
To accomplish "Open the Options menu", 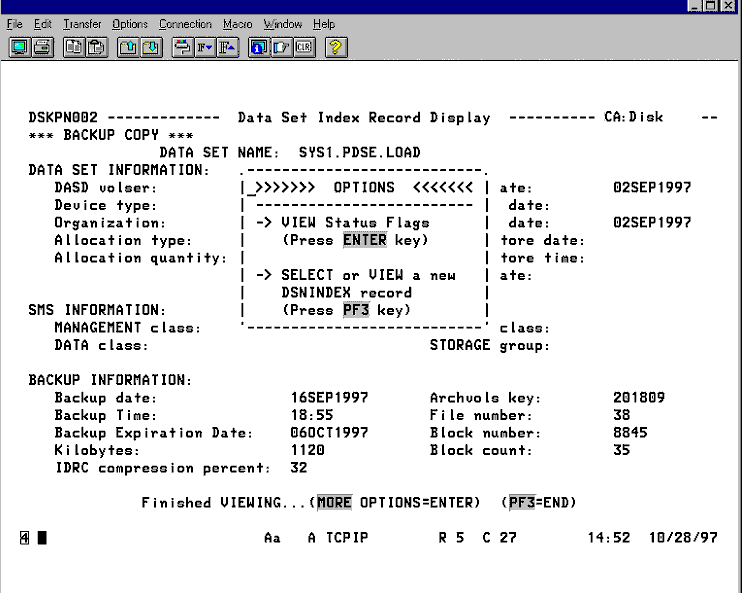I will (130, 24).
